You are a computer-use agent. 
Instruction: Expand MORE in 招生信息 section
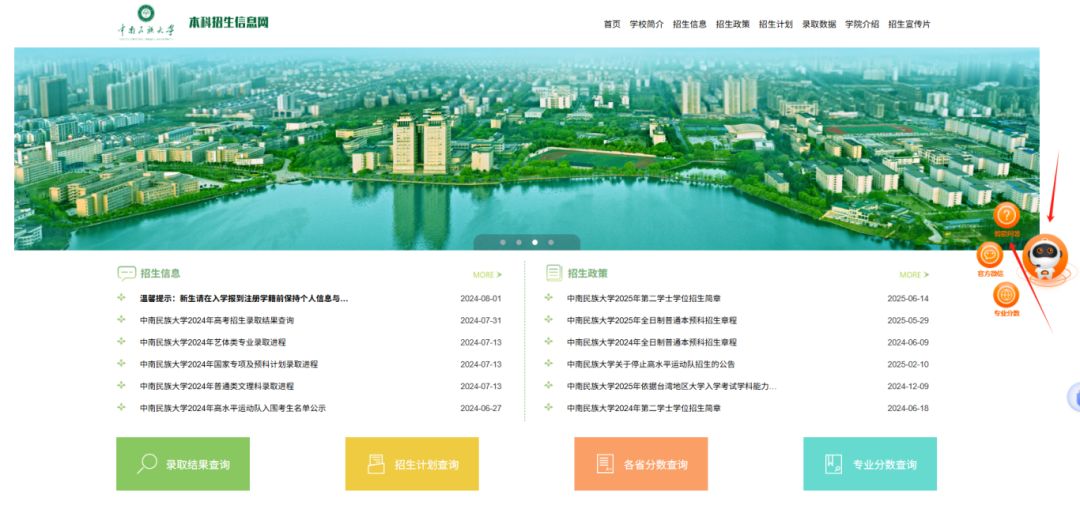[487, 274]
